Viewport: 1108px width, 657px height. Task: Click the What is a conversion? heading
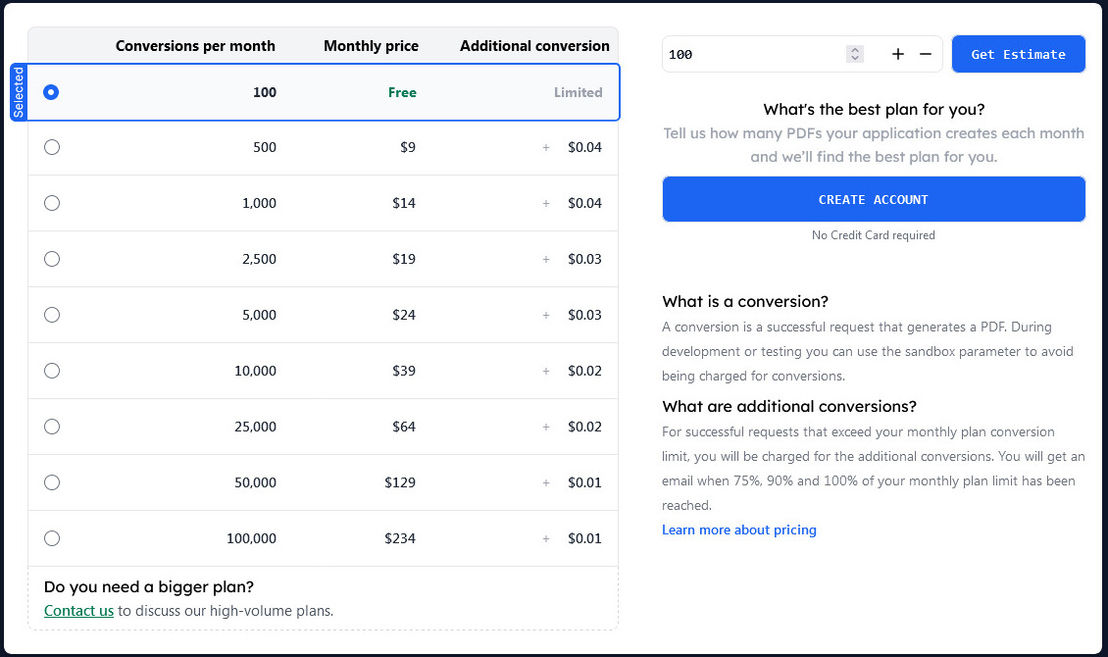tap(745, 302)
